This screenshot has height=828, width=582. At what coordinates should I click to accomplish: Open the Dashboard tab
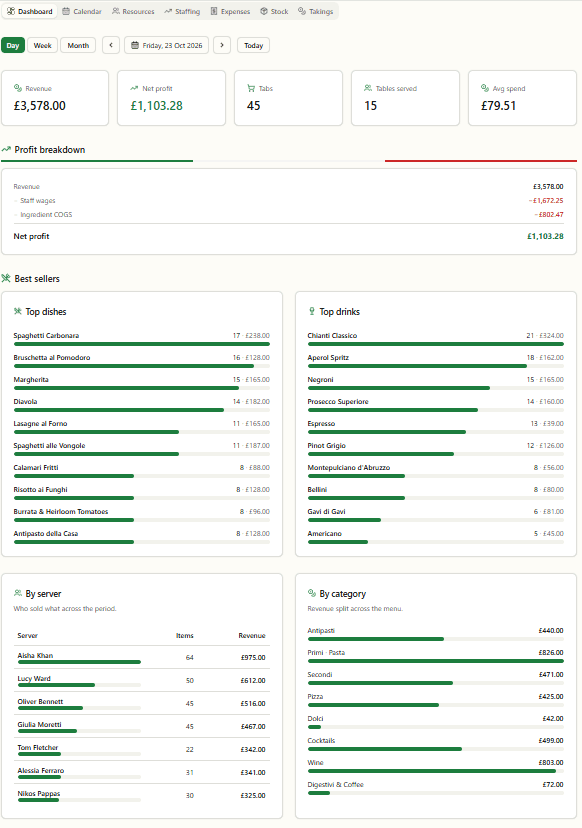point(30,11)
